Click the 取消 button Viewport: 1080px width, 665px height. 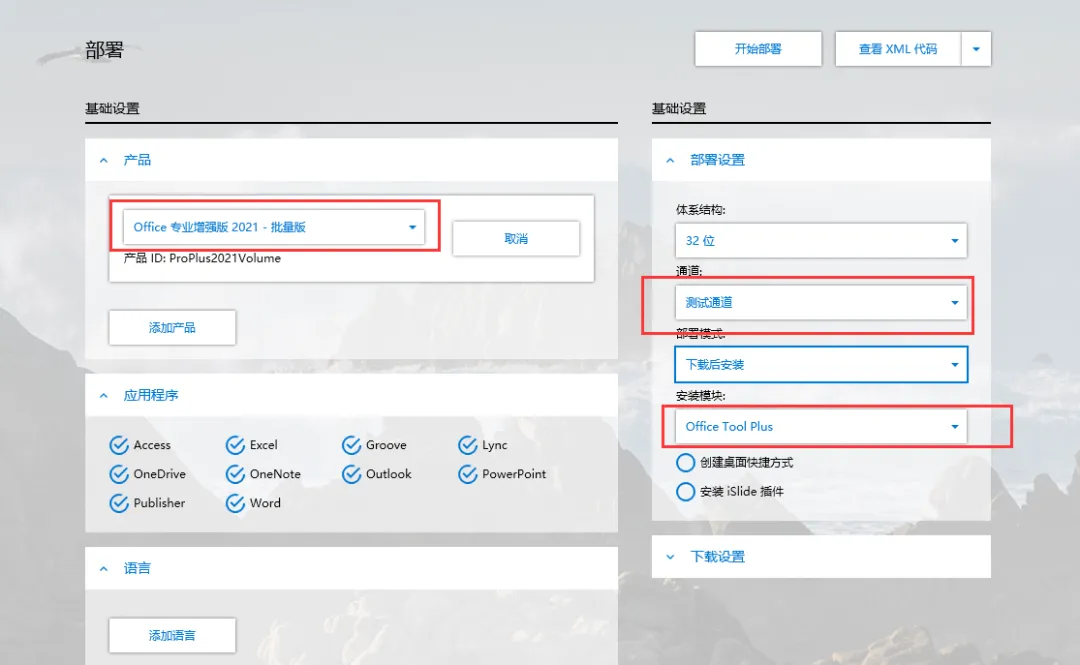tap(516, 238)
